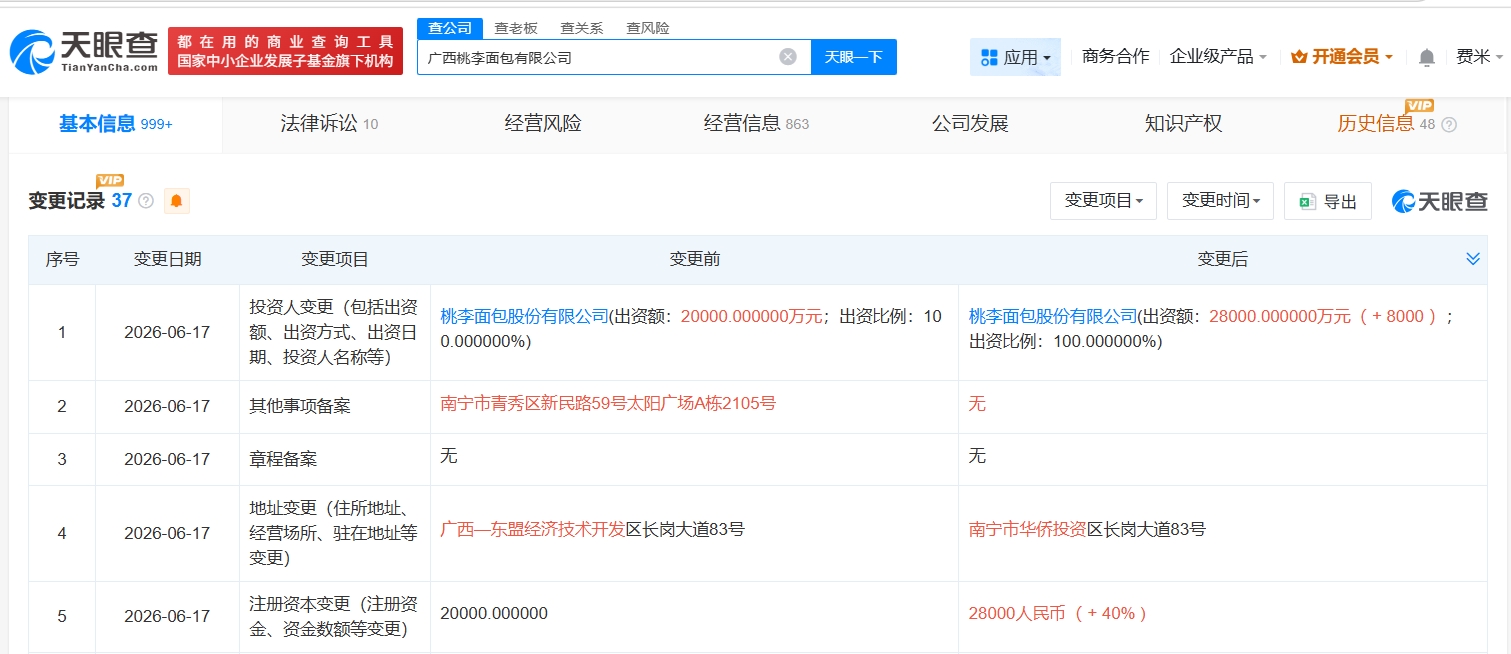Click the 商务合作 link
Image resolution: width=1511 pixels, height=654 pixels.
point(1116,57)
